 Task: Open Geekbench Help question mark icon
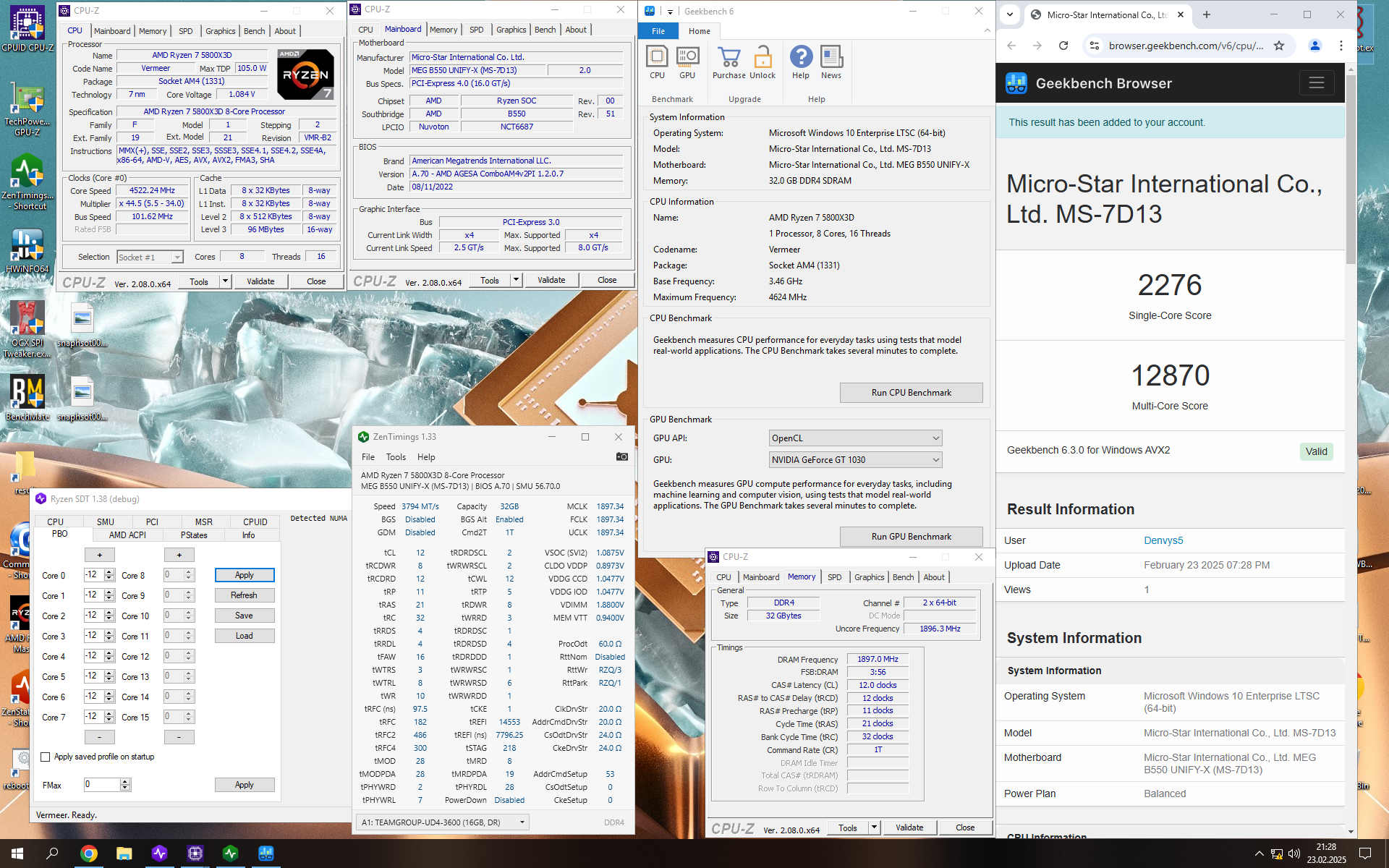pyautogui.click(x=801, y=62)
